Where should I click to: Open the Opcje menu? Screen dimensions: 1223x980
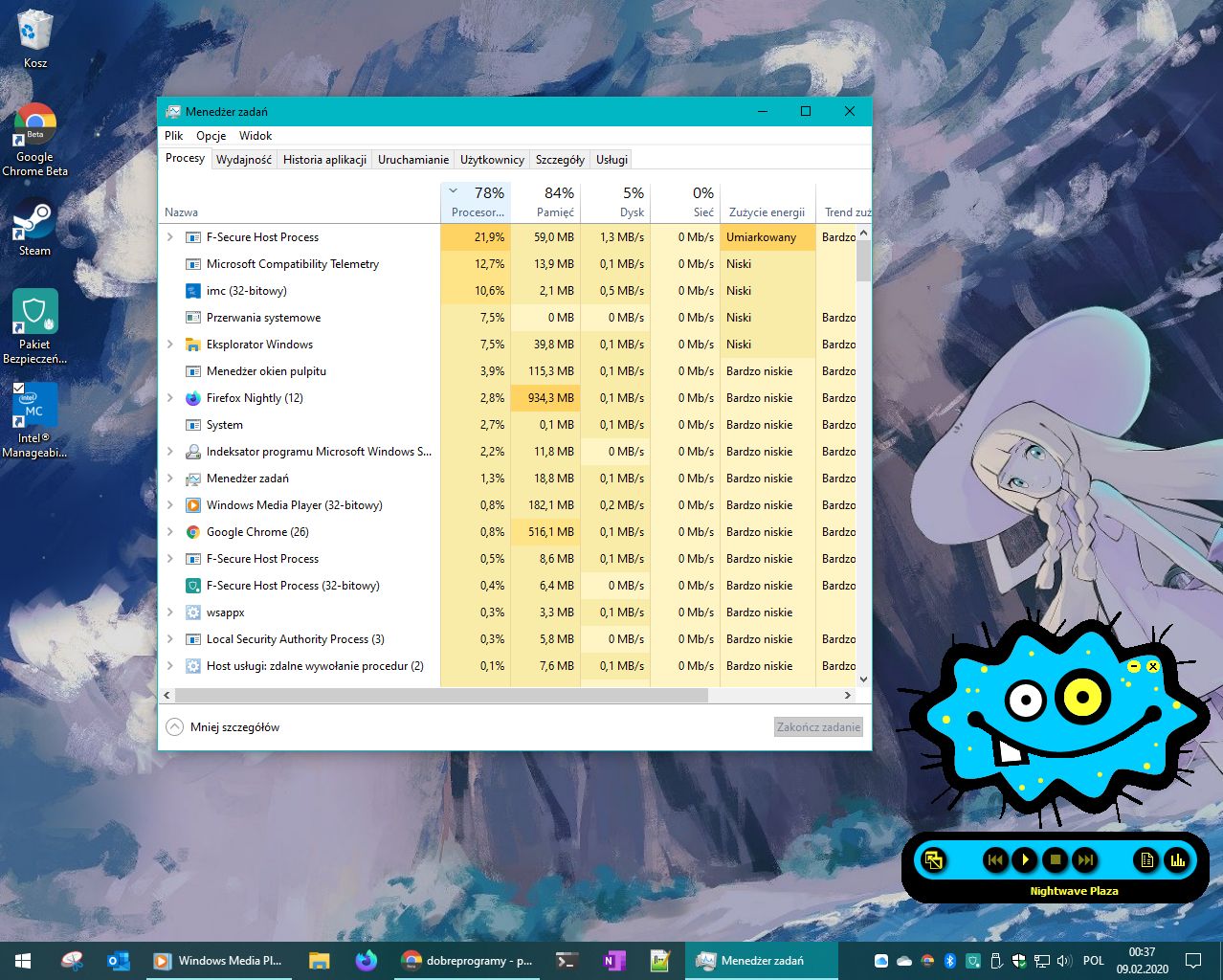pyautogui.click(x=211, y=136)
